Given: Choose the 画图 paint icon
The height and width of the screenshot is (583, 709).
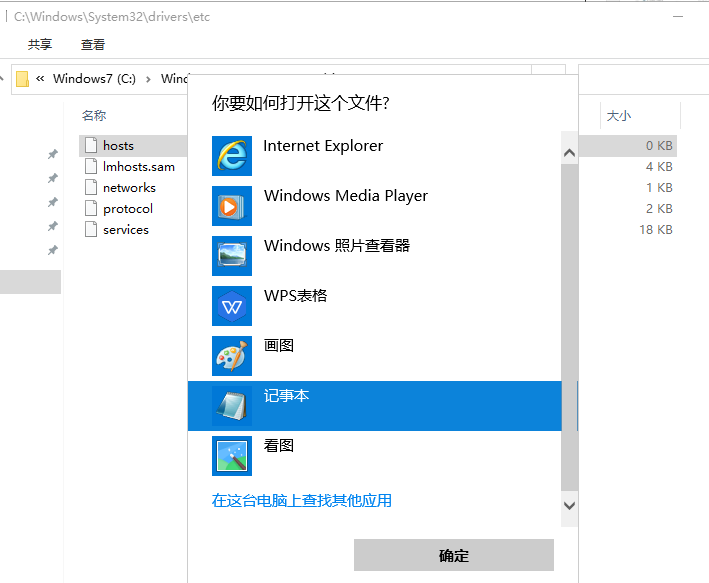Looking at the screenshot, I should (232, 356).
